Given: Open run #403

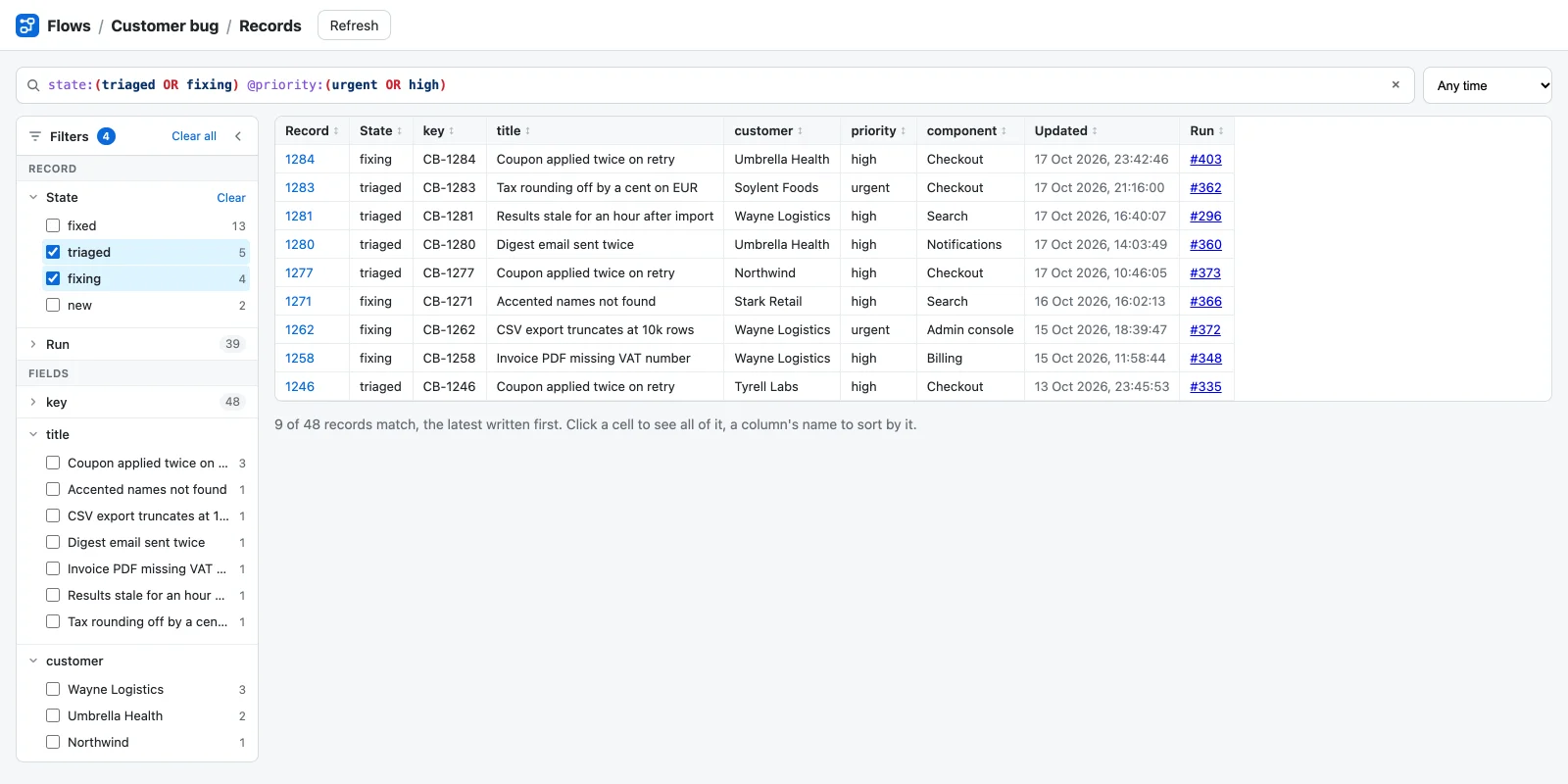Looking at the screenshot, I should tap(1205, 159).
